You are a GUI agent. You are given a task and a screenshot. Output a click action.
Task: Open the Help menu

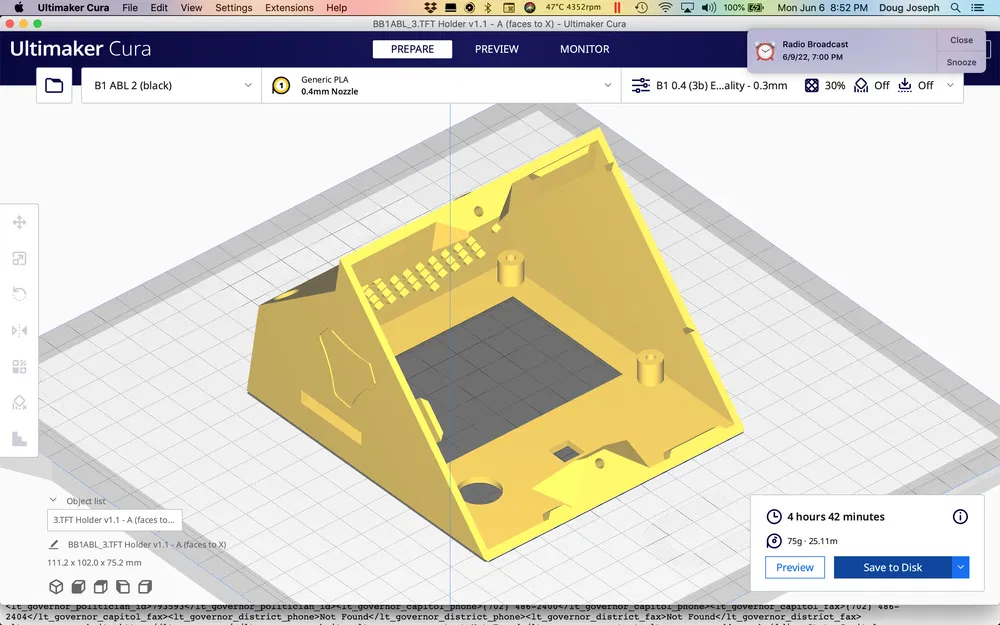coord(337,8)
